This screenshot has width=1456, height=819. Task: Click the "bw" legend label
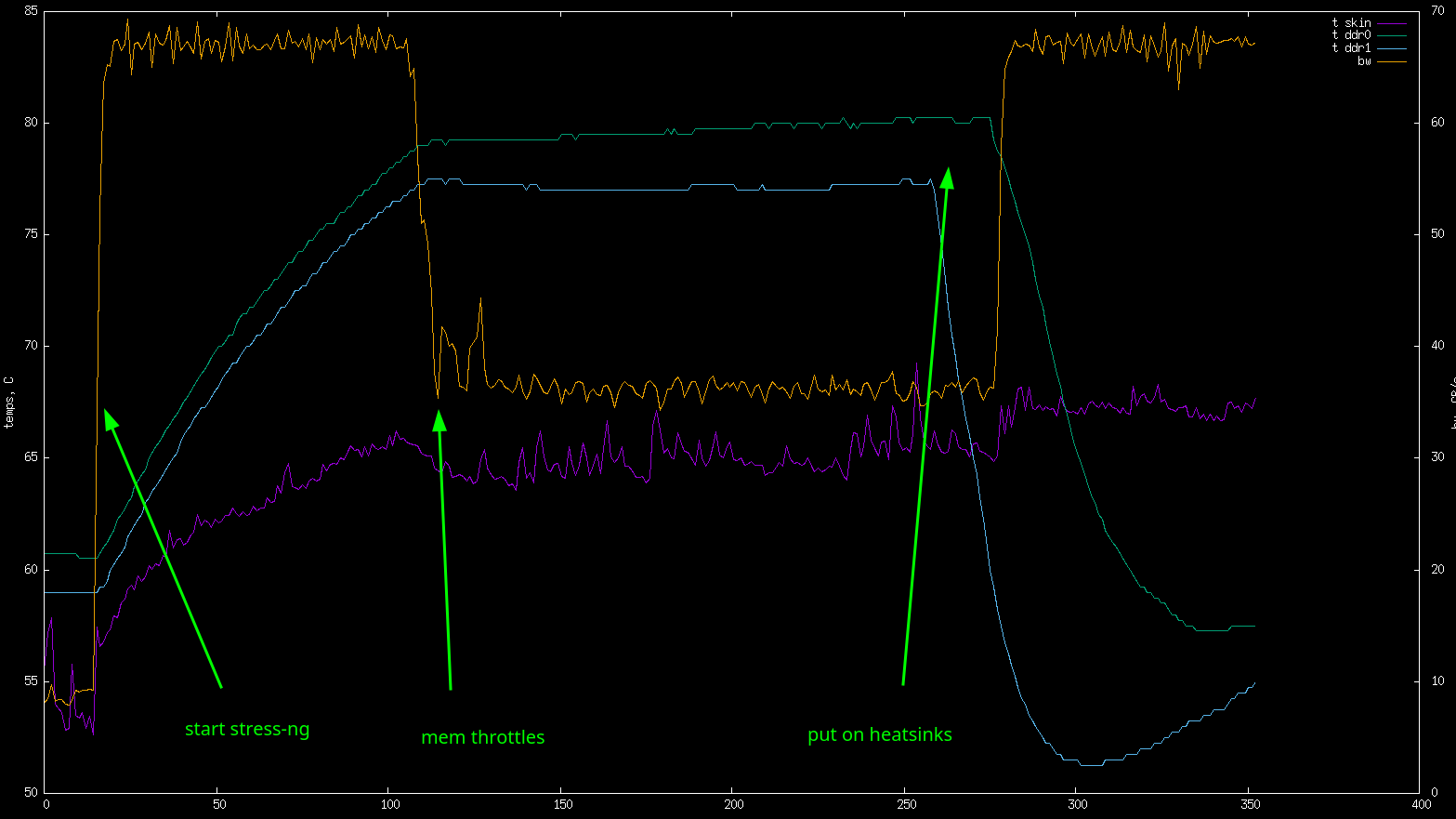[1364, 61]
